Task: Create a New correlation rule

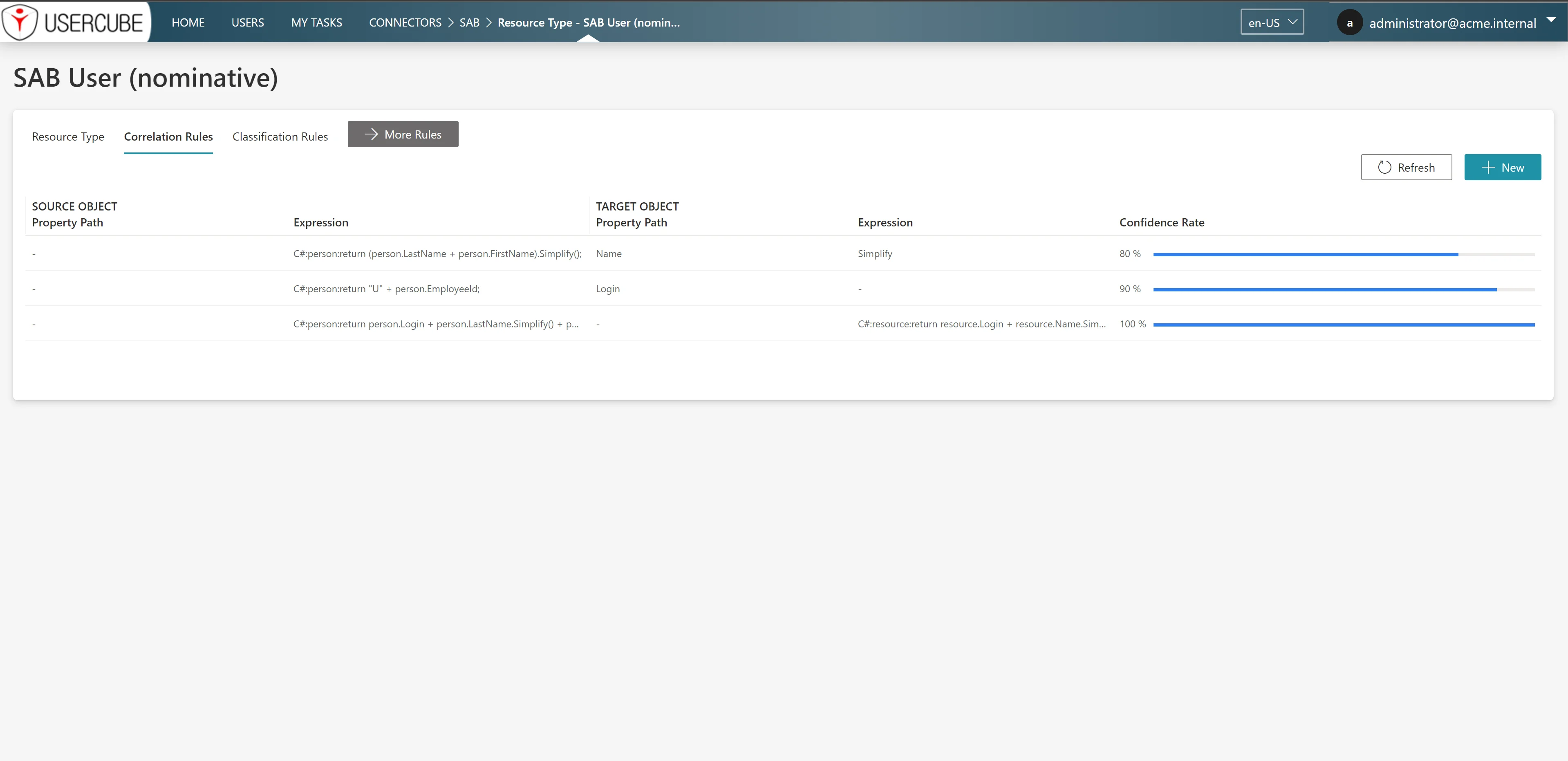Action: (1502, 168)
